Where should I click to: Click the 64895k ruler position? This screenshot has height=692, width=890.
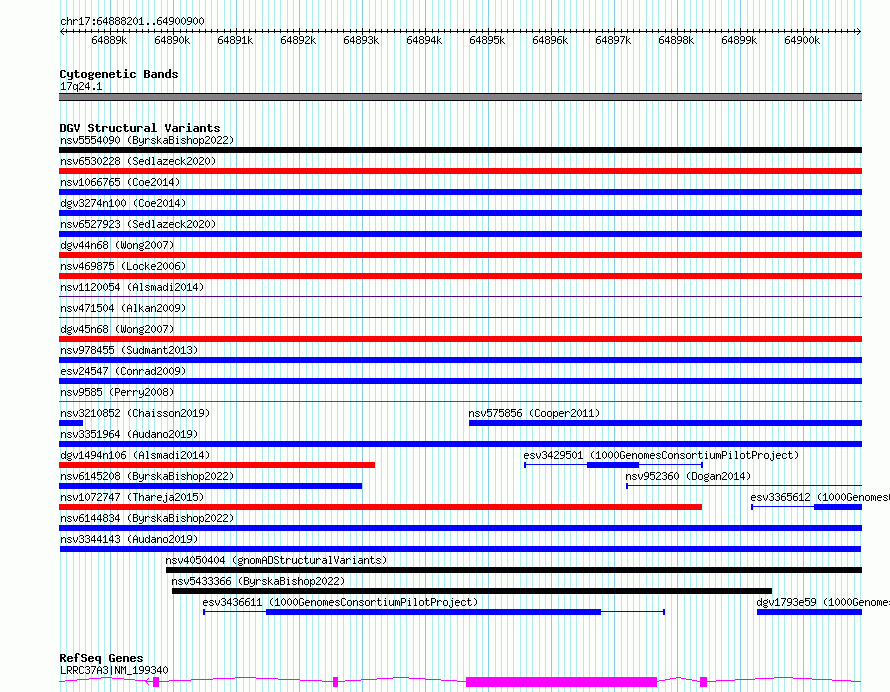pyautogui.click(x=487, y=40)
